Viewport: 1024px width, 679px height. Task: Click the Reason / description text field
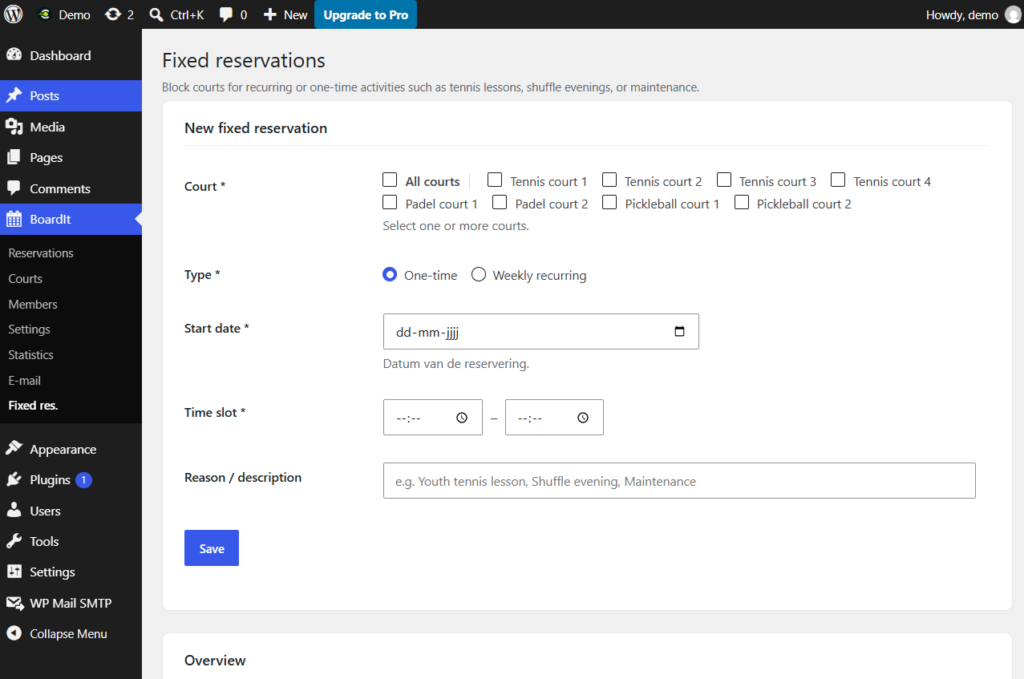[x=679, y=481]
